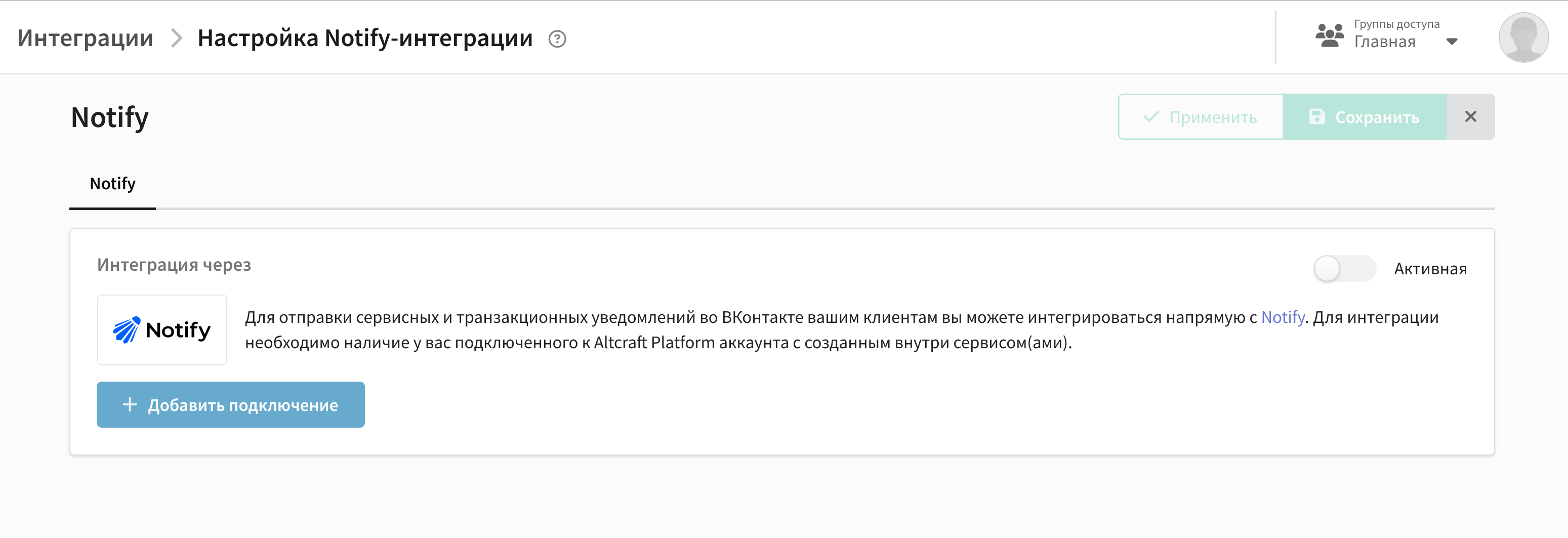This screenshot has width=1568, height=538.
Task: Click the access groups people icon
Action: (x=1330, y=36)
